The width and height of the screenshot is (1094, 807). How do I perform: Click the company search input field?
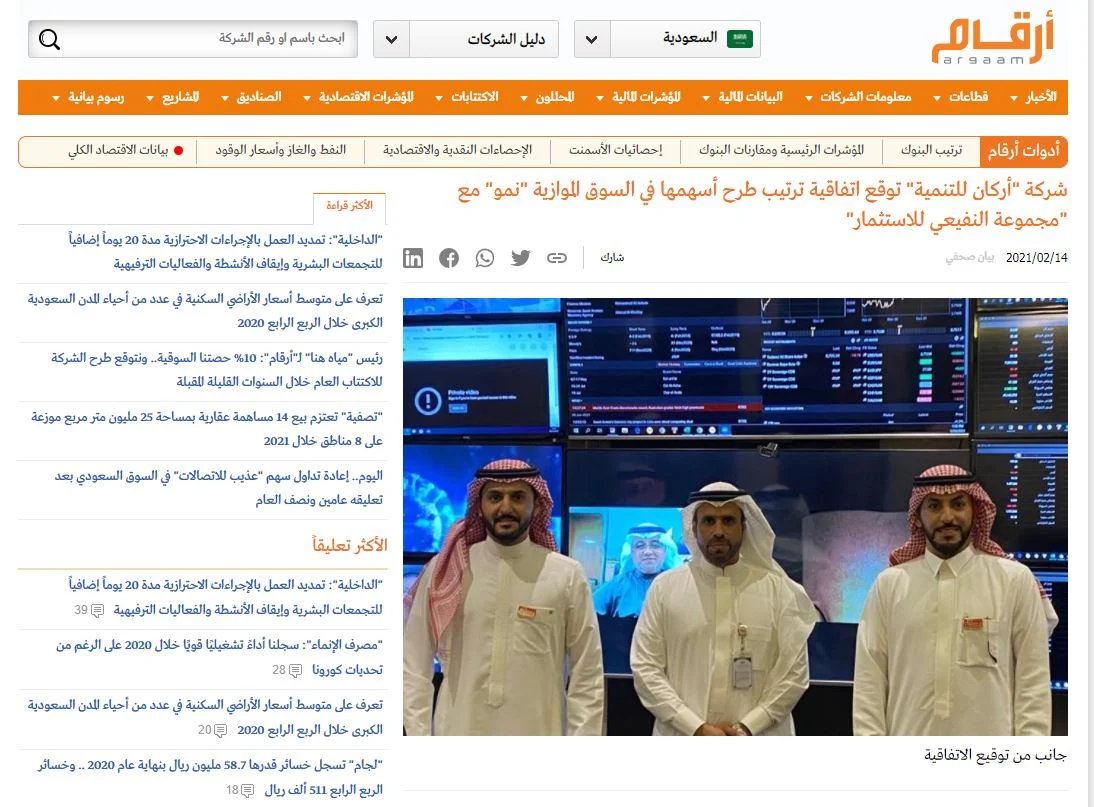(x=193, y=39)
